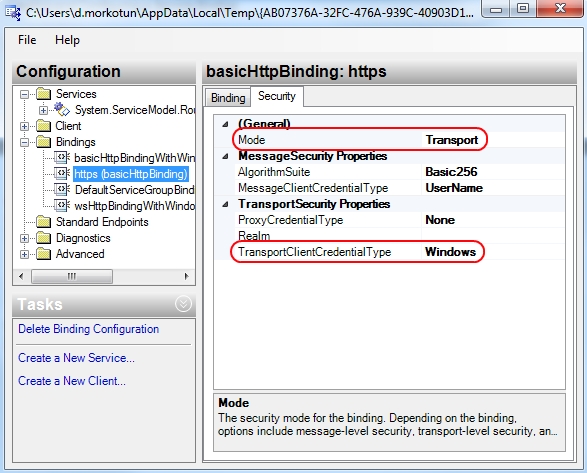The image size is (587, 473).
Task: Click the Bindings folder icon
Action: point(43,142)
